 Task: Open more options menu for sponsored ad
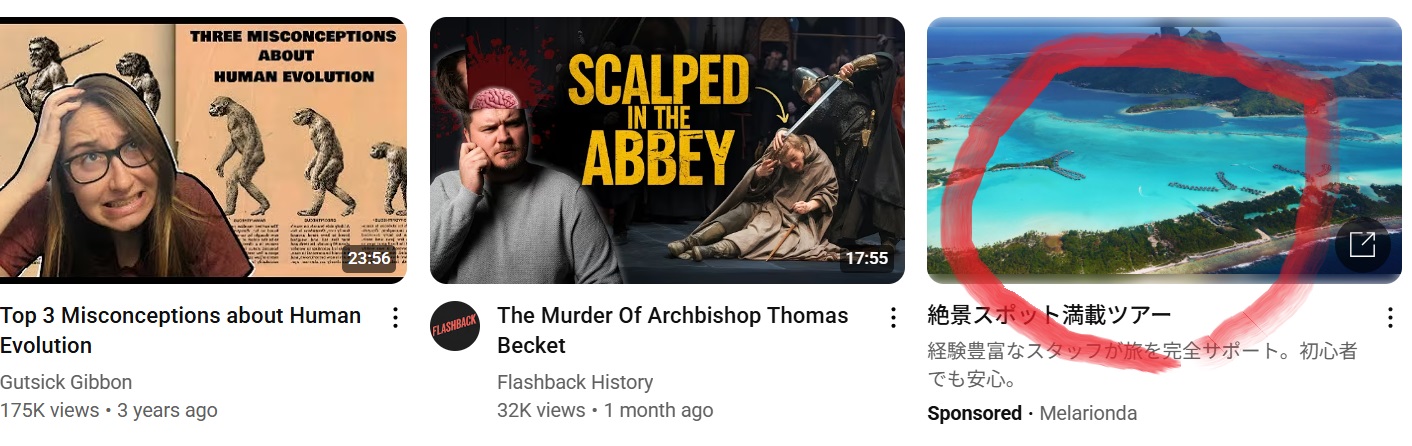coord(1390,318)
